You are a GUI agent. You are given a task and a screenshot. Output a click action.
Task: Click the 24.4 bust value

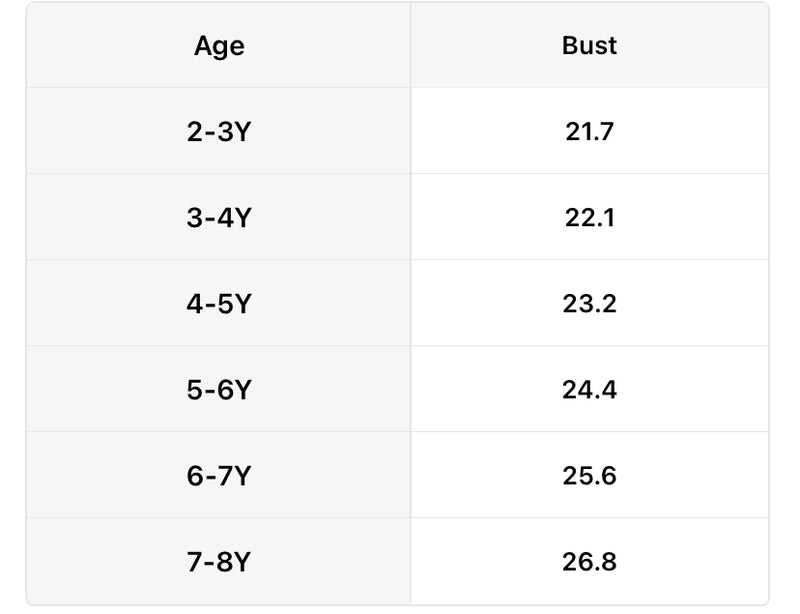[x=589, y=389]
